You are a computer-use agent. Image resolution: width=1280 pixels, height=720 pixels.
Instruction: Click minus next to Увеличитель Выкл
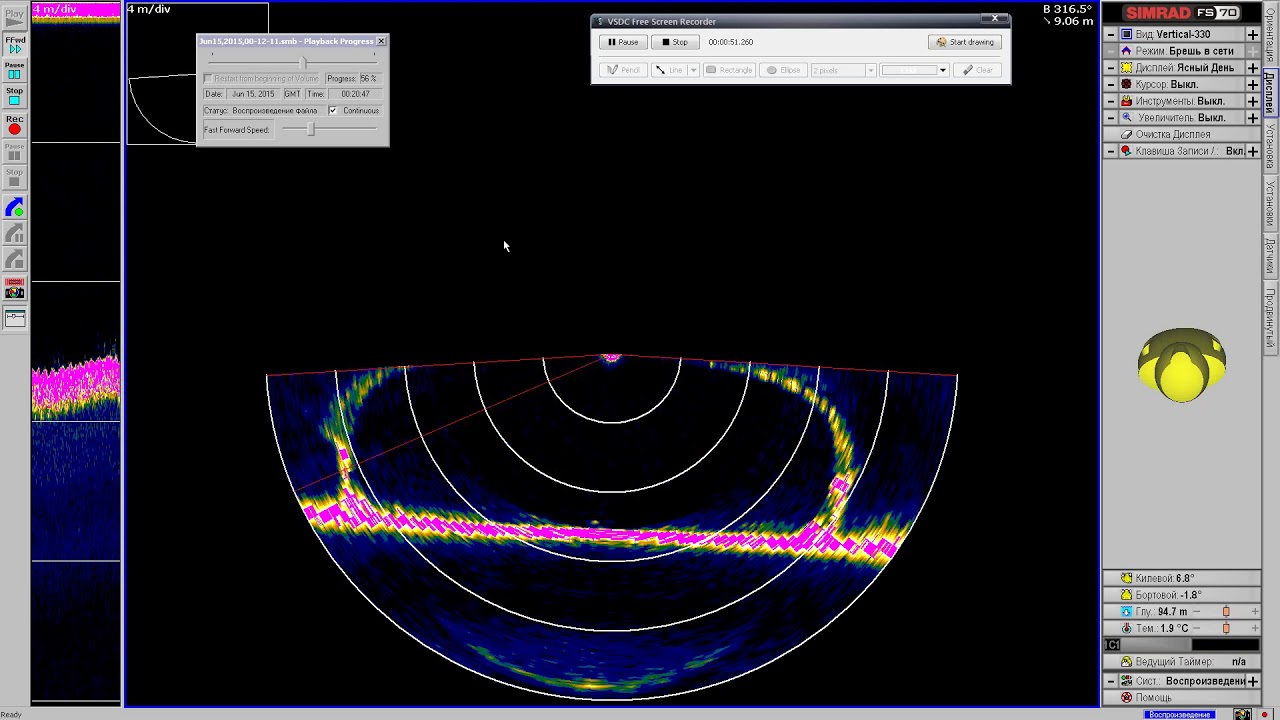coord(1110,117)
